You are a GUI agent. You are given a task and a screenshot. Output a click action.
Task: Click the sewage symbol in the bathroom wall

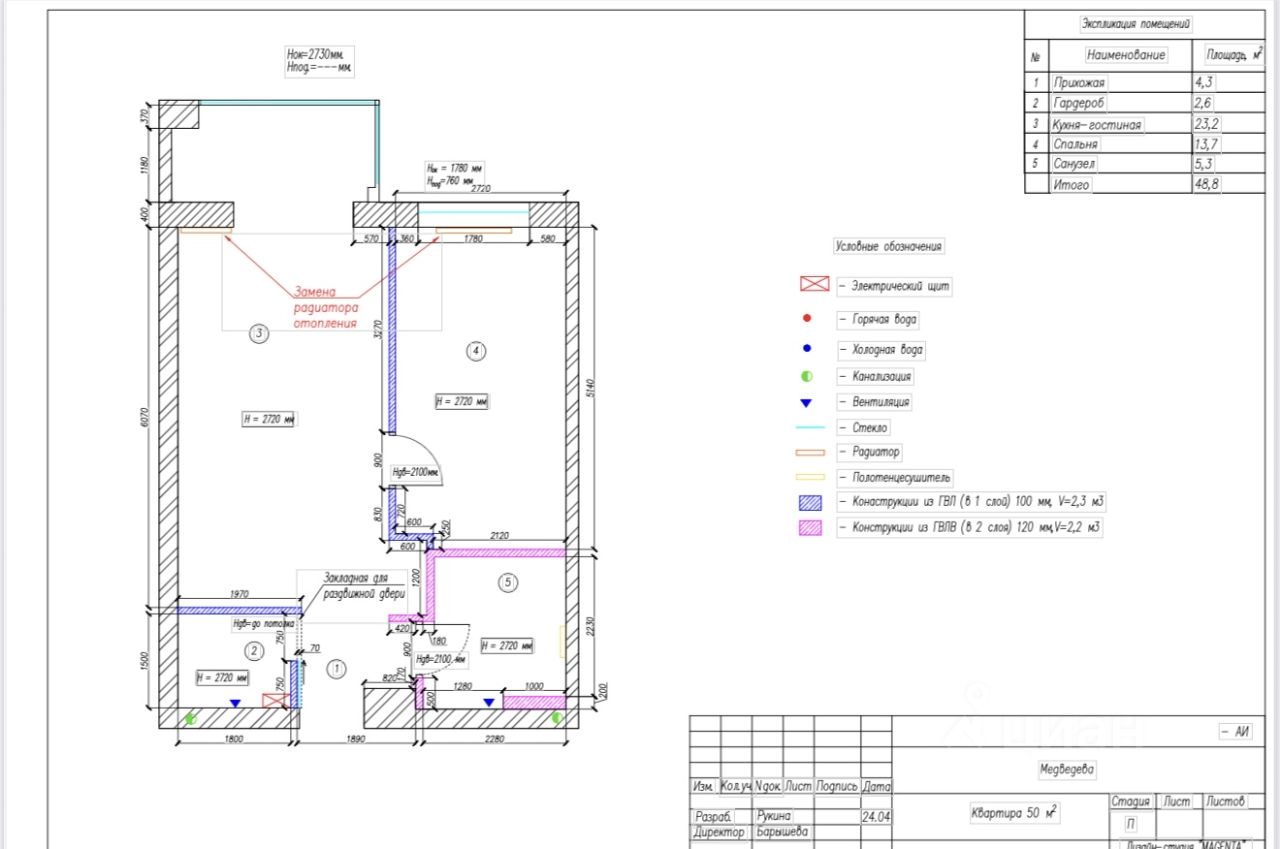(x=558, y=717)
